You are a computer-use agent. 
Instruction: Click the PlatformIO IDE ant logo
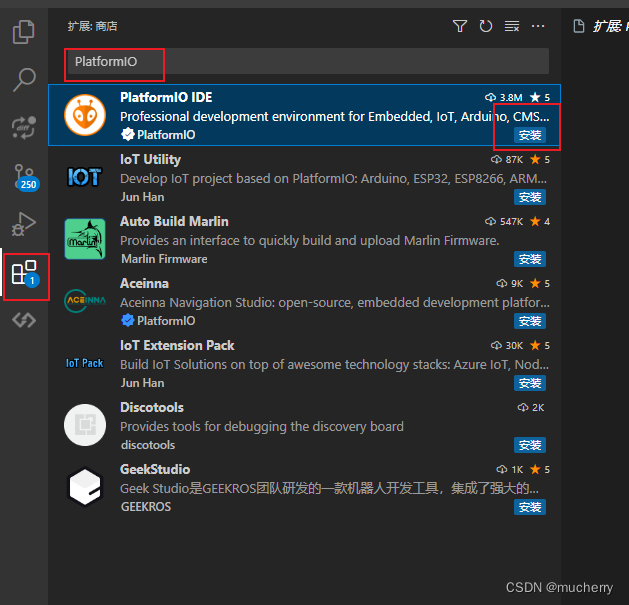click(x=85, y=115)
